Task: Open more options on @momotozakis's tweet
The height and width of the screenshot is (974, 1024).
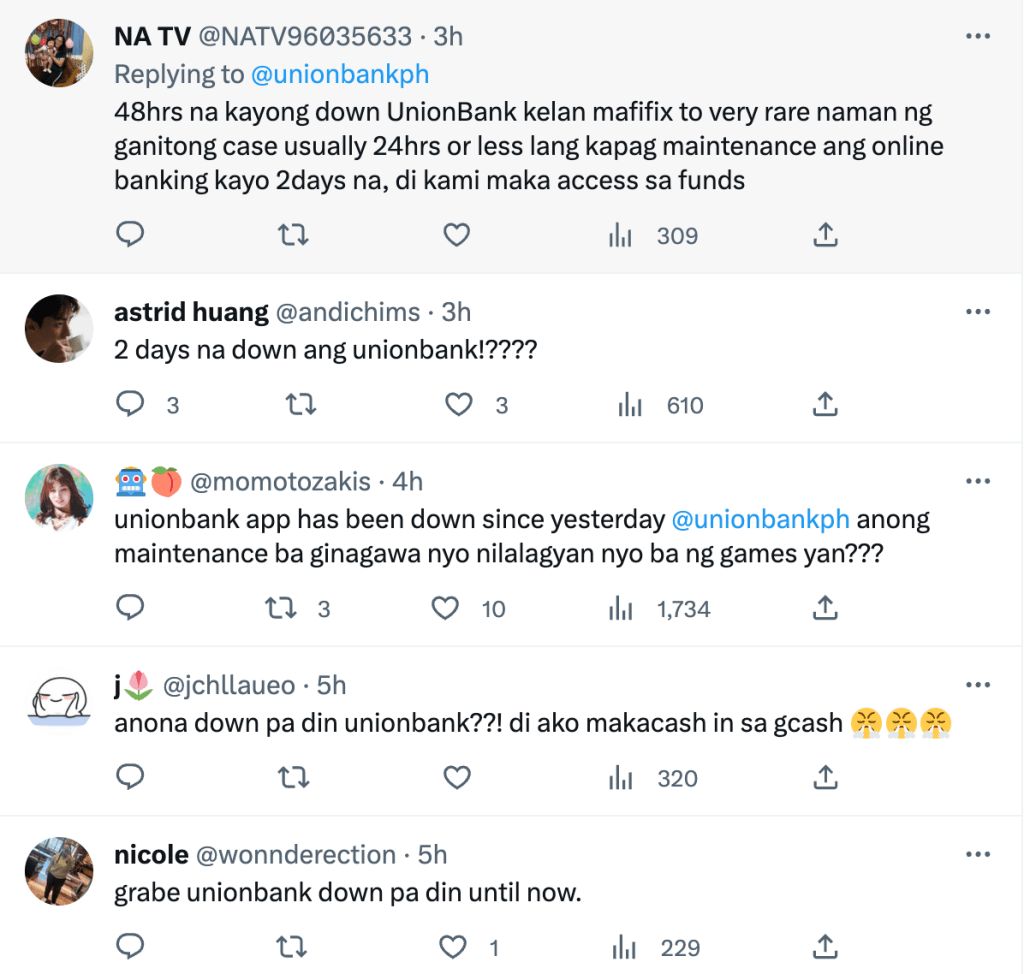Action: click(977, 482)
